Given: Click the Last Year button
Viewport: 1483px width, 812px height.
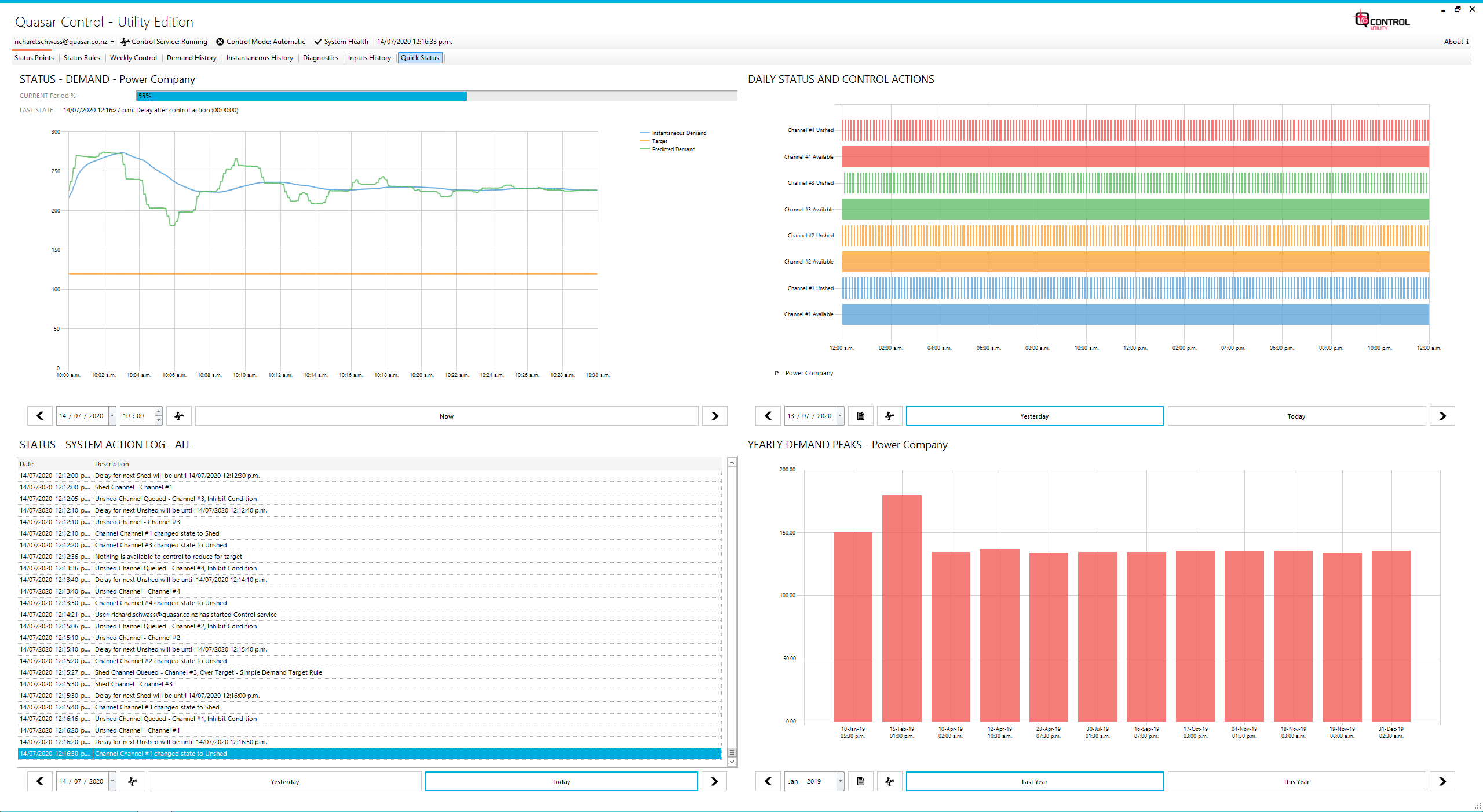Looking at the screenshot, I should tap(1035, 781).
